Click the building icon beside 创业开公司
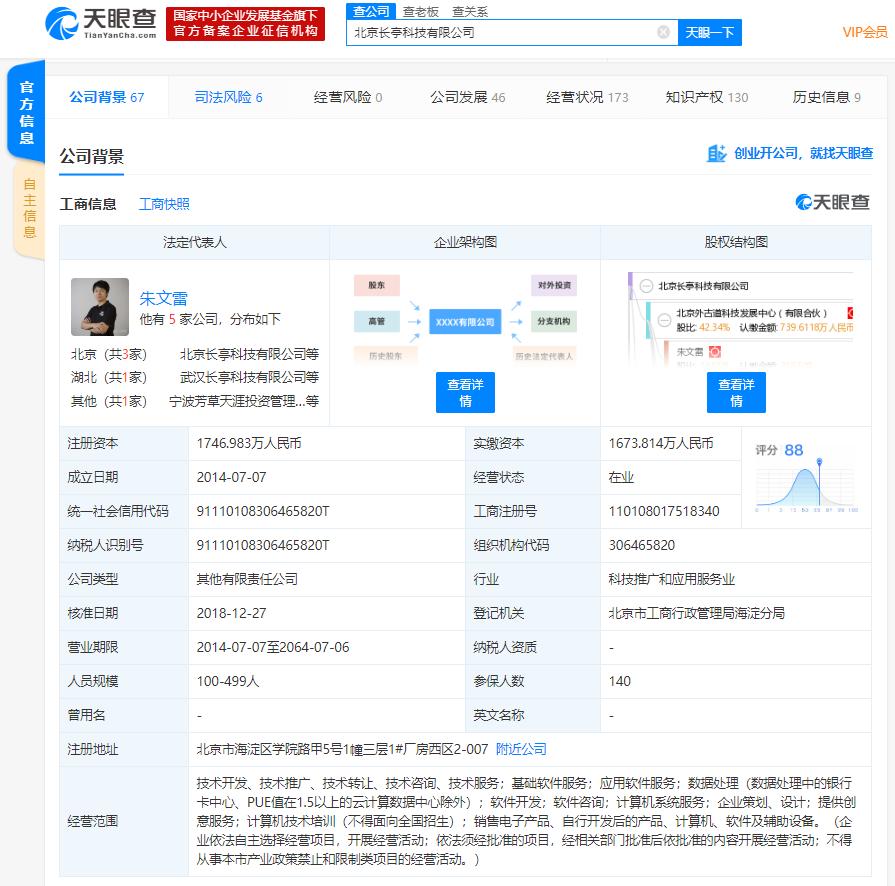895x886 pixels. tap(716, 153)
